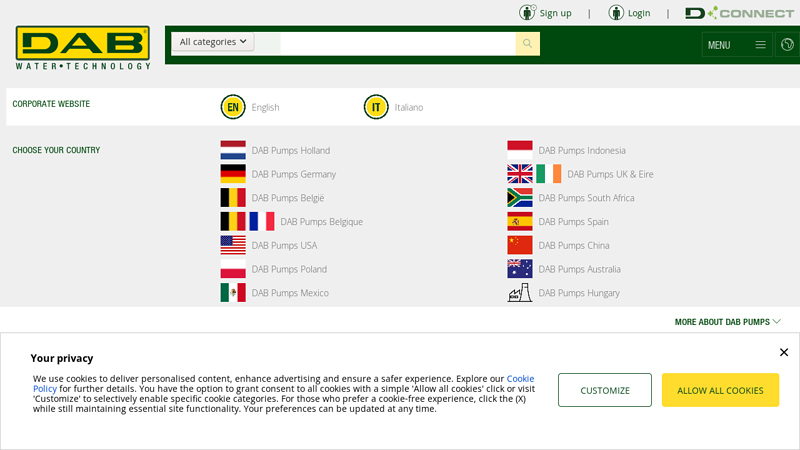
Task: Click the Mexico flag icon
Action: tap(233, 293)
